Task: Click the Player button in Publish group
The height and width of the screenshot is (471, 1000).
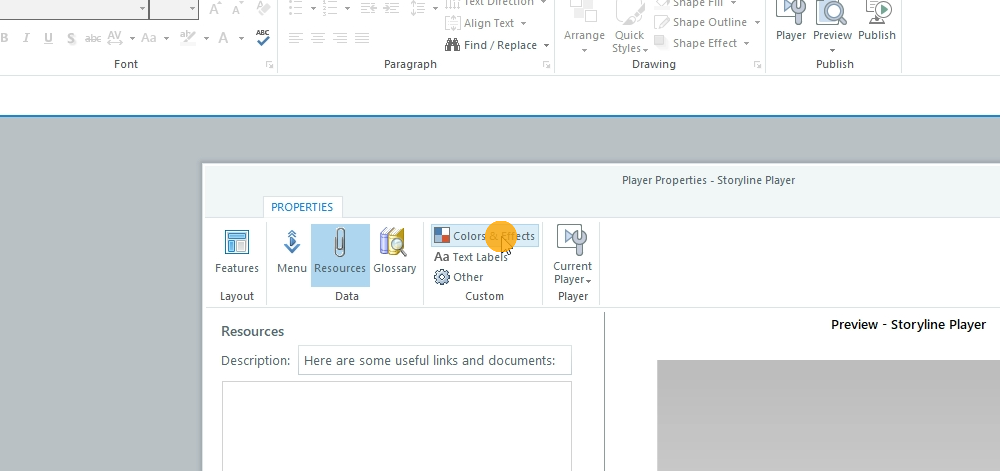Action: coord(791,21)
